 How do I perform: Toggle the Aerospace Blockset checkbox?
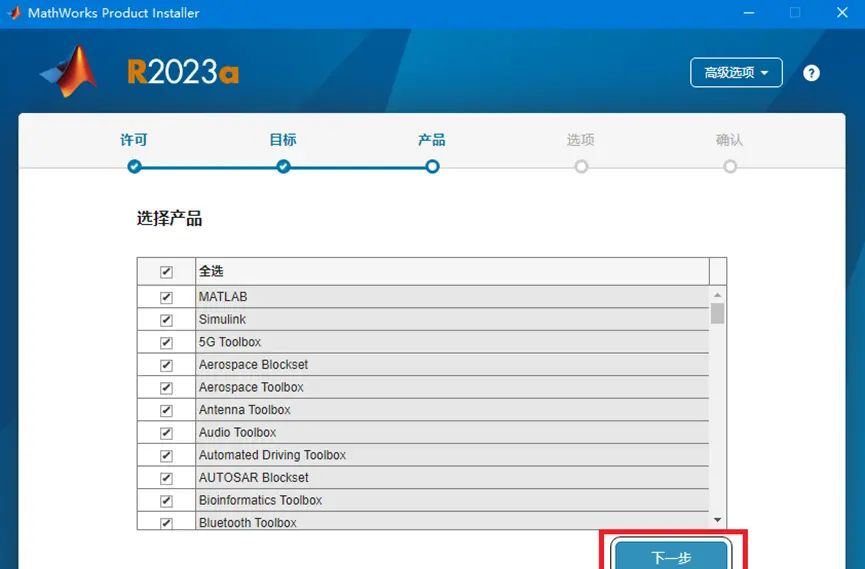[166, 365]
